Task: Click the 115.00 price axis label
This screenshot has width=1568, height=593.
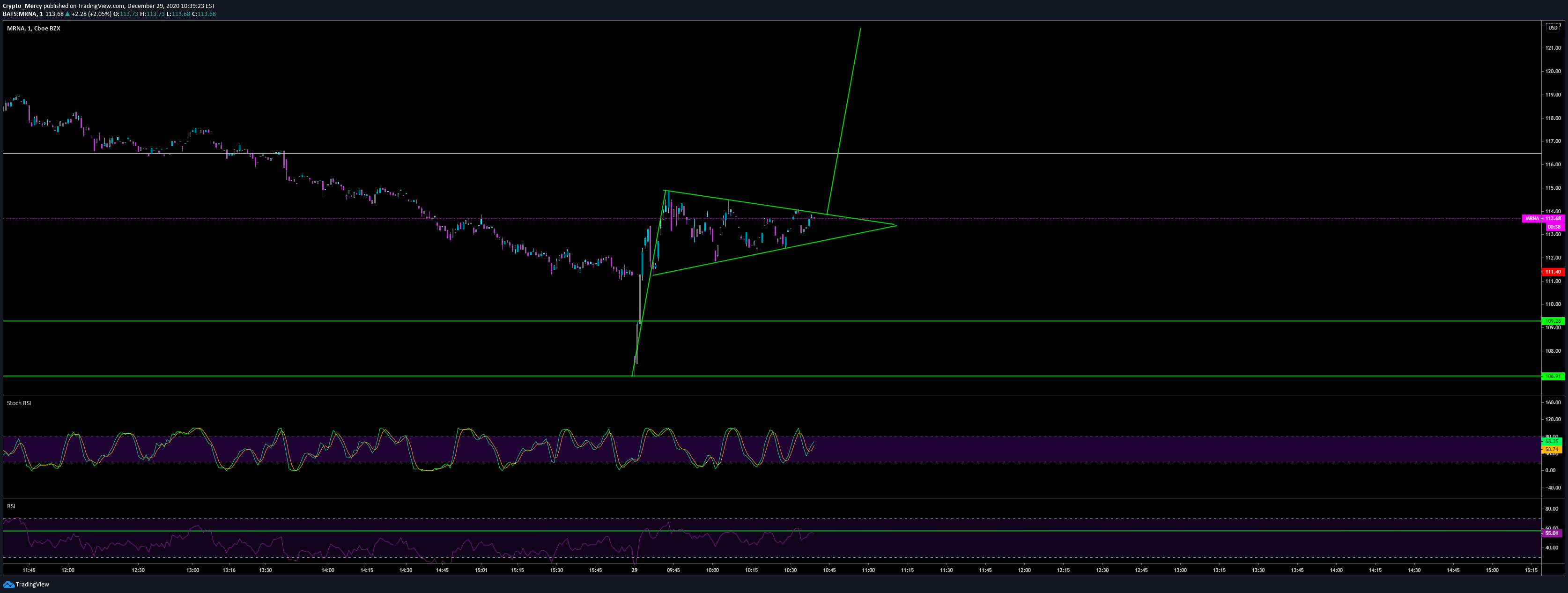Action: click(x=1553, y=188)
